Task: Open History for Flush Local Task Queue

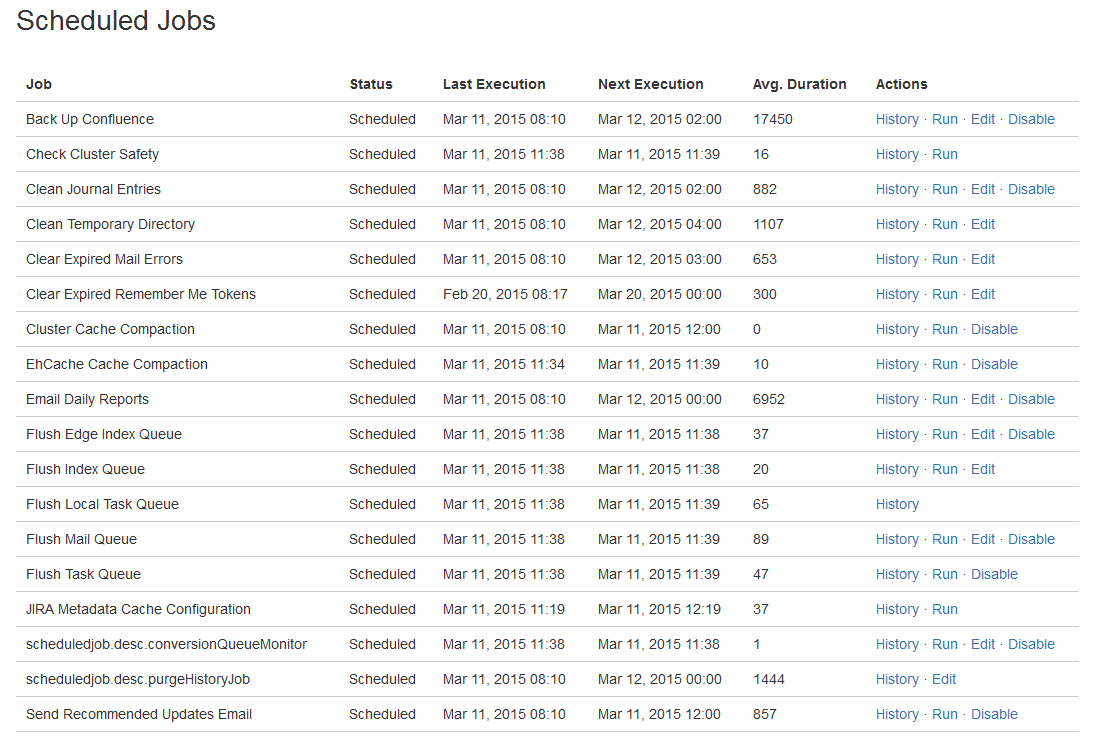Action: pos(896,504)
